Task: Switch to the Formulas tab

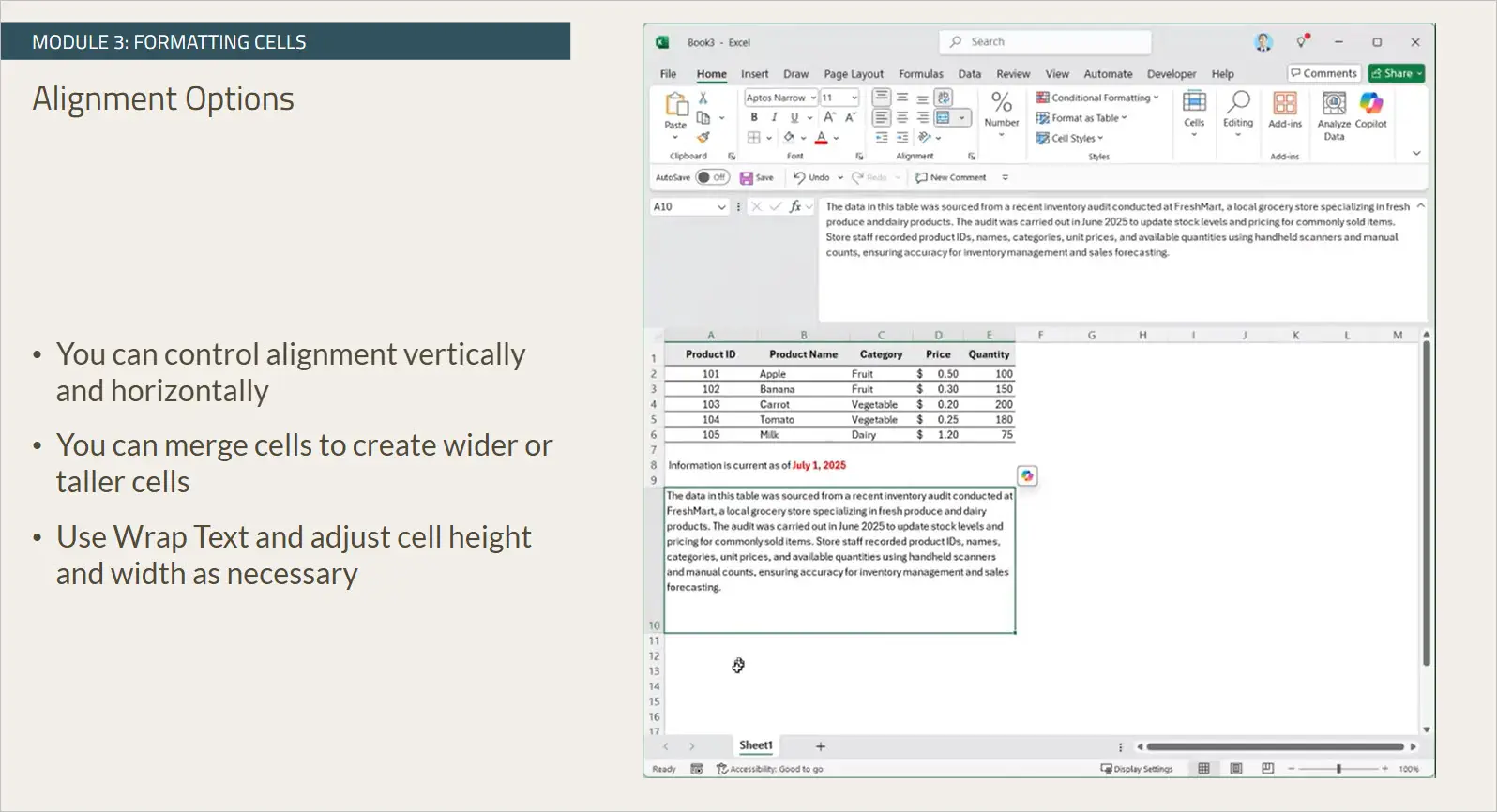Action: click(x=920, y=74)
